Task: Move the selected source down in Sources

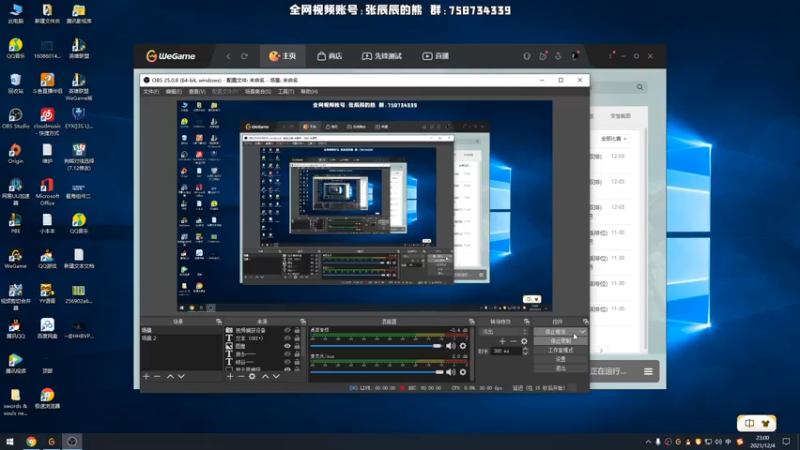Action: (x=276, y=376)
